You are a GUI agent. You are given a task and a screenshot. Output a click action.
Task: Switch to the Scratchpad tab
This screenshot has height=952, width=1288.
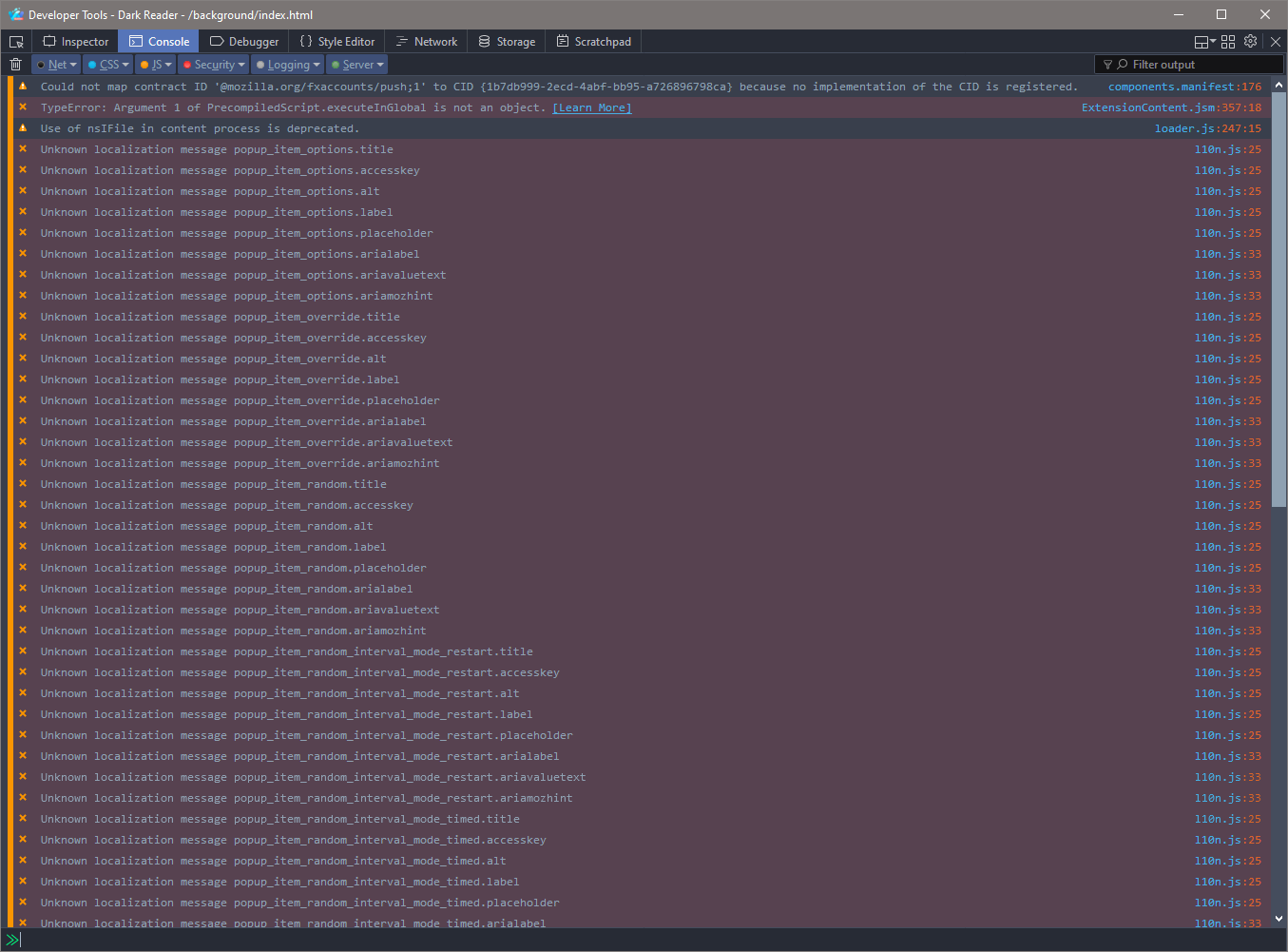pos(594,42)
